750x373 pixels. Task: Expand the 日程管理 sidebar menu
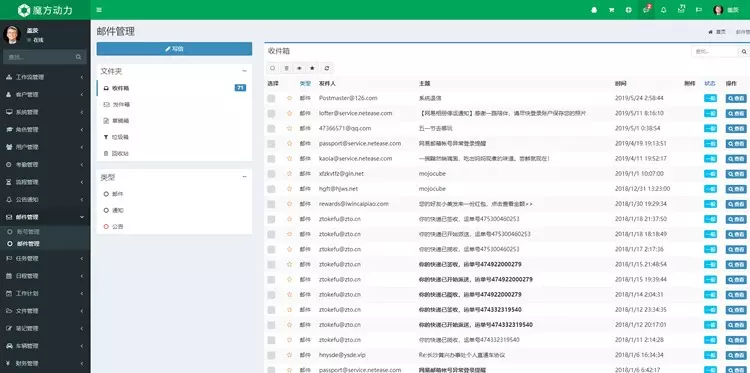pos(45,276)
